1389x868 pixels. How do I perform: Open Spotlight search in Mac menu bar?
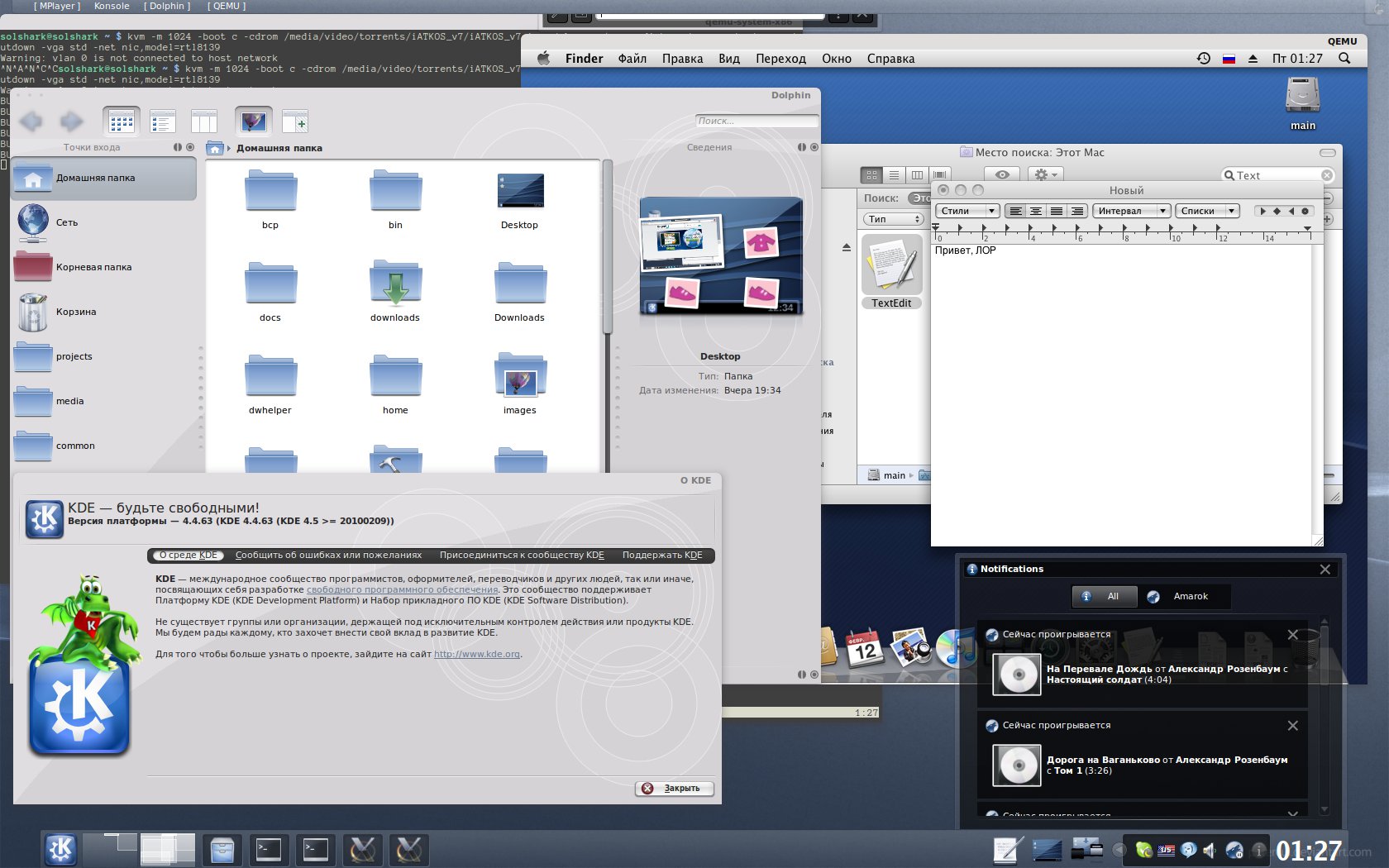click(1344, 58)
